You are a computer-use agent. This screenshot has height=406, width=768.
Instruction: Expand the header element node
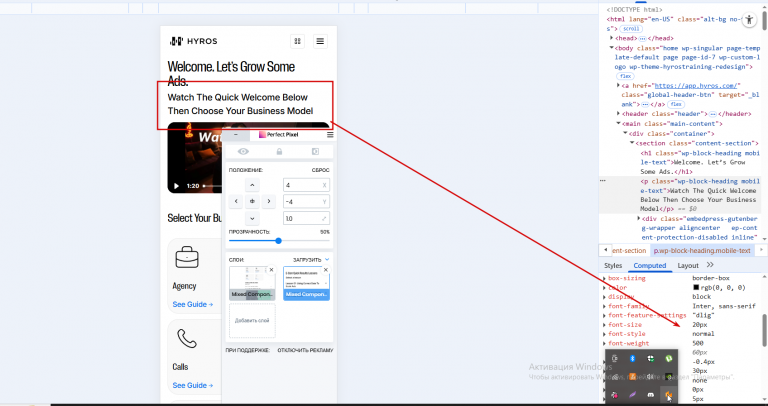click(x=618, y=114)
